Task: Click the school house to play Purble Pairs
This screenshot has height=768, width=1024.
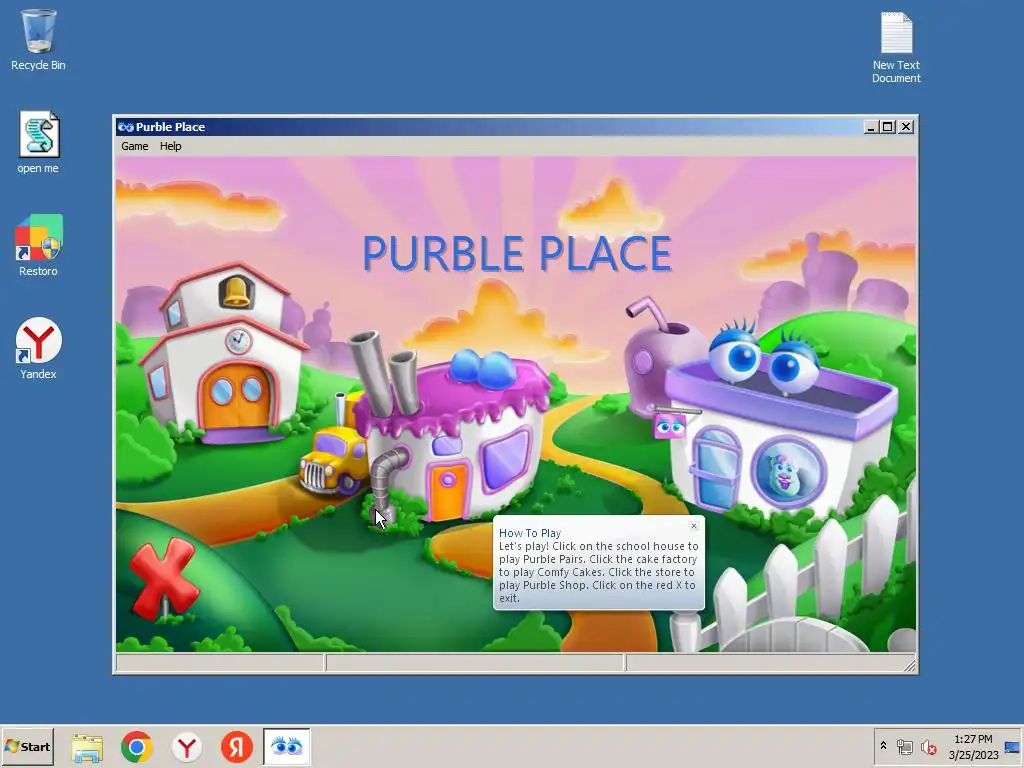Action: coord(222,353)
